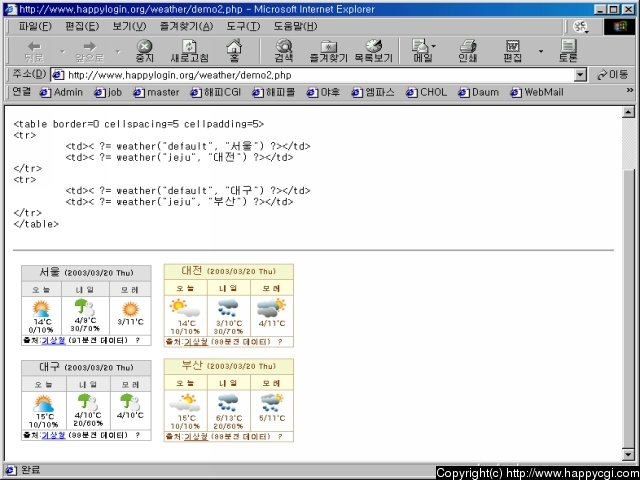The width and height of the screenshot is (640, 480).
Task: Go to Home (홈) icon
Action: (x=234, y=51)
